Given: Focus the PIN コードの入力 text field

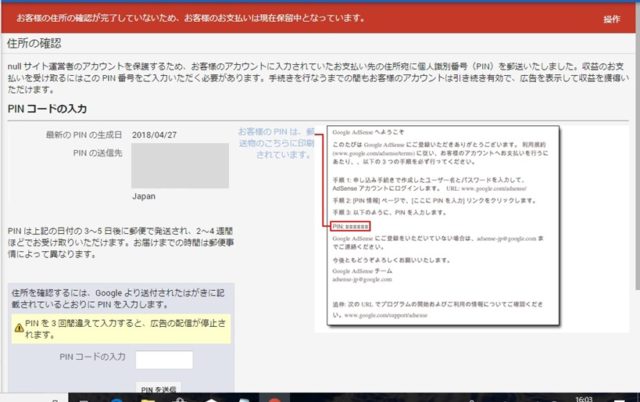Looking at the screenshot, I should (x=163, y=359).
